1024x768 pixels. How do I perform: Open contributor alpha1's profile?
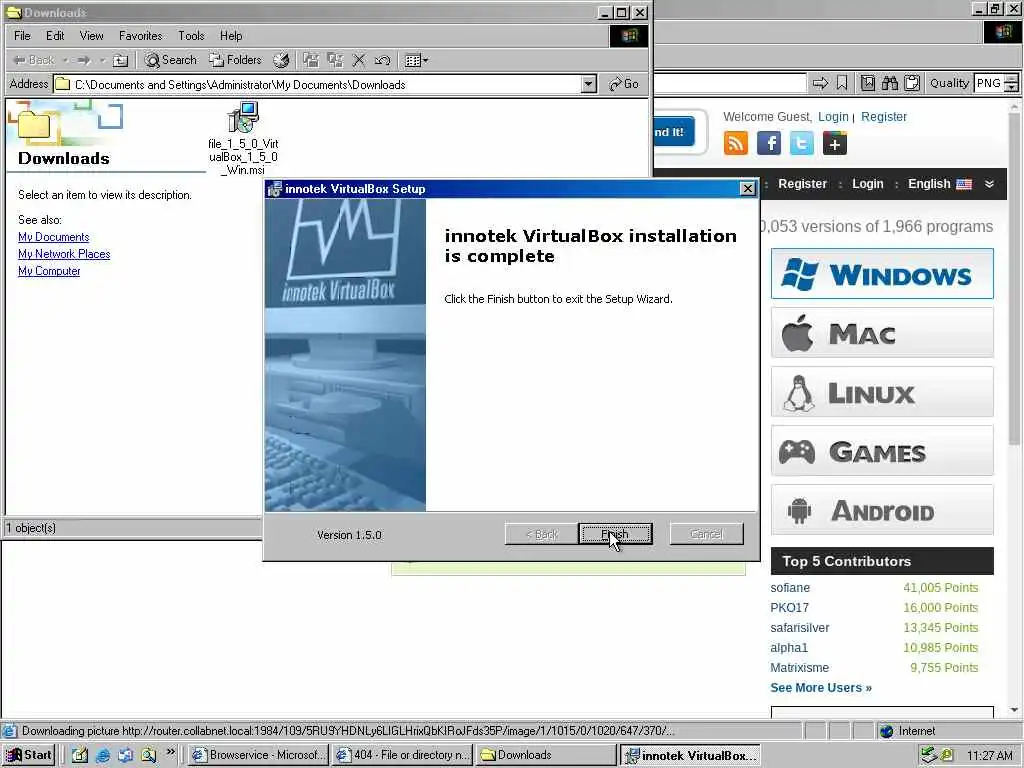click(x=789, y=648)
